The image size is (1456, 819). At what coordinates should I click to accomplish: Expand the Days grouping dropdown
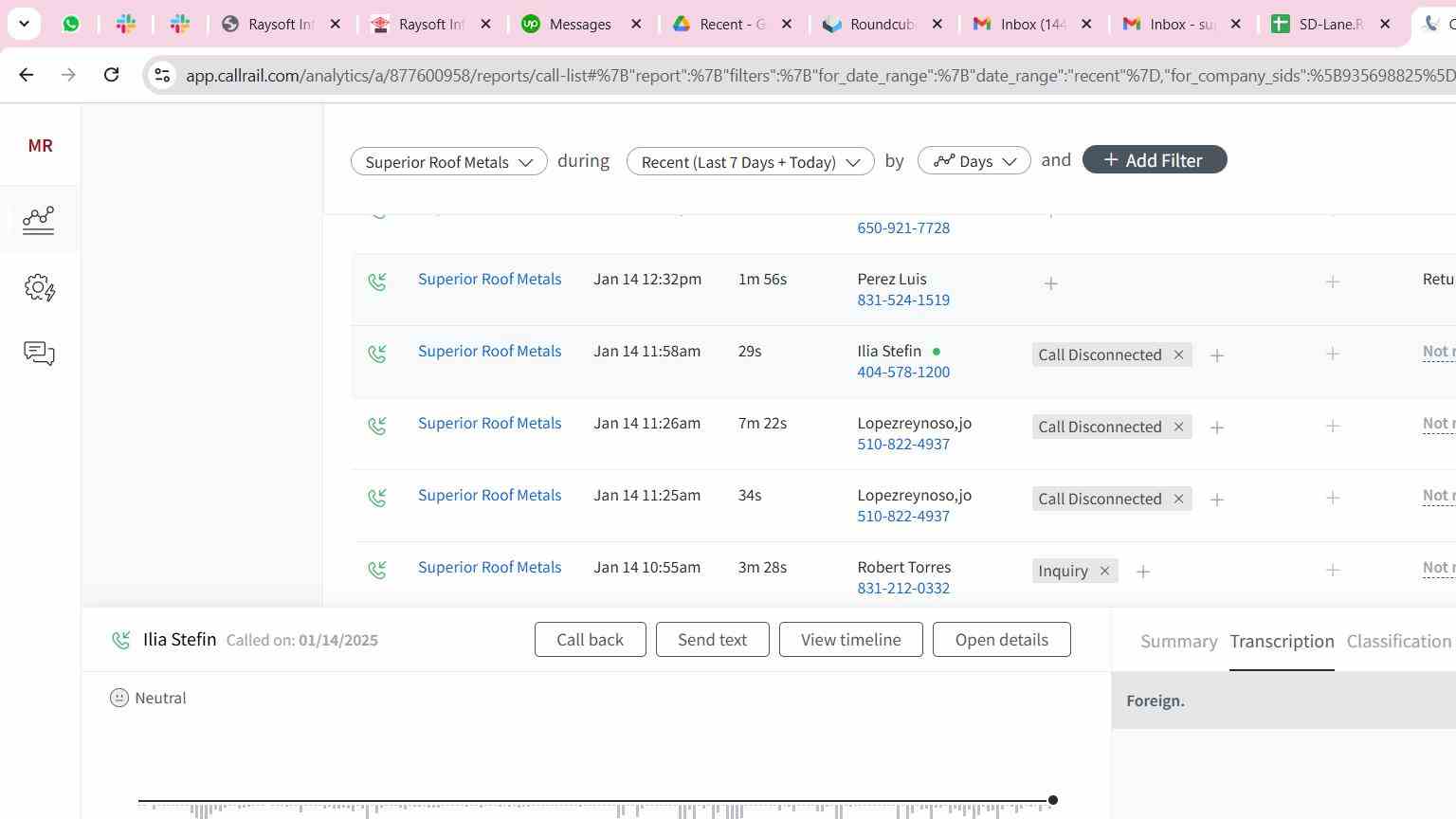click(974, 160)
